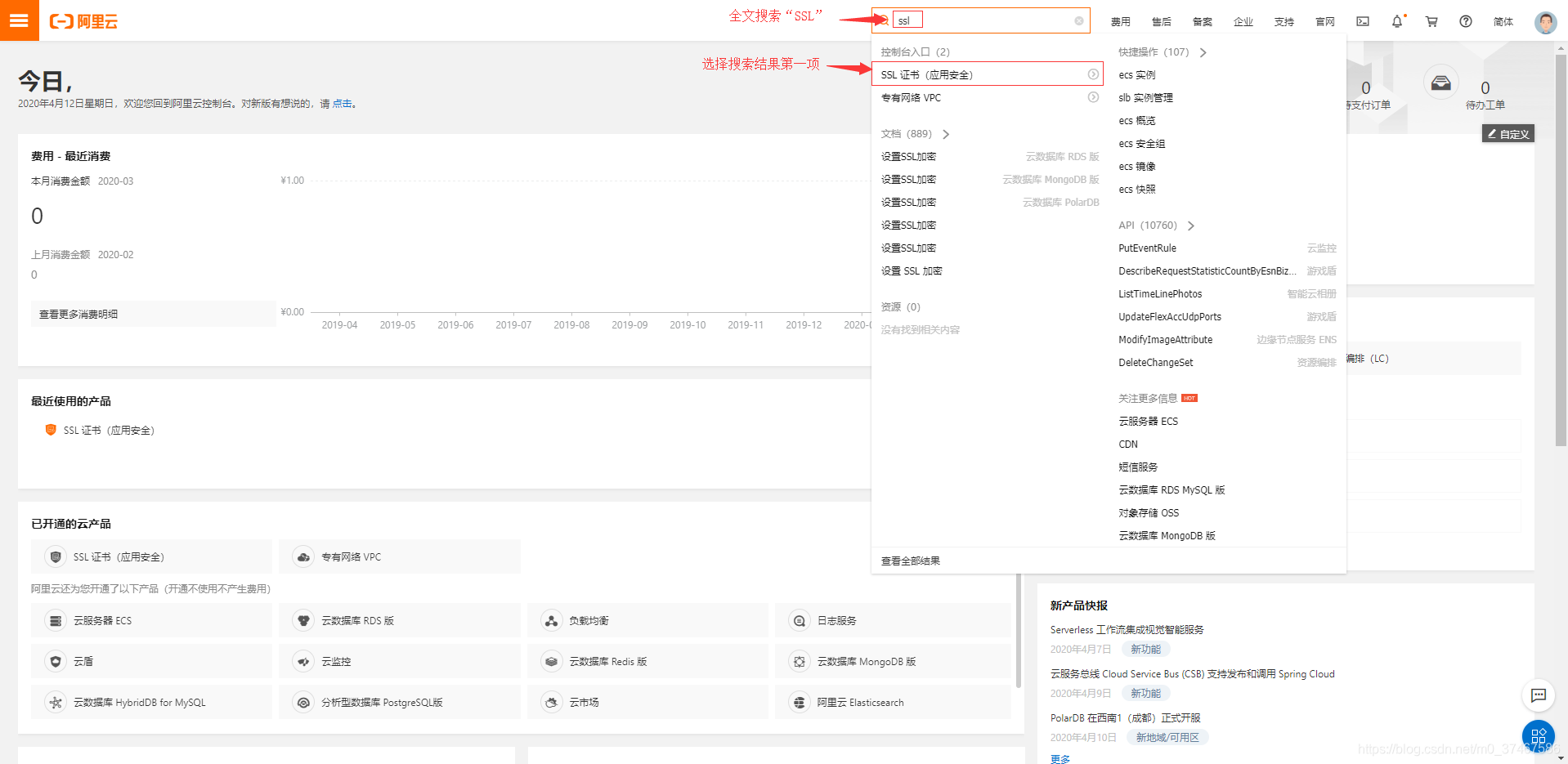Screen dimensions: 1568x764
Task: Open the user avatar menu
Action: point(1545,21)
